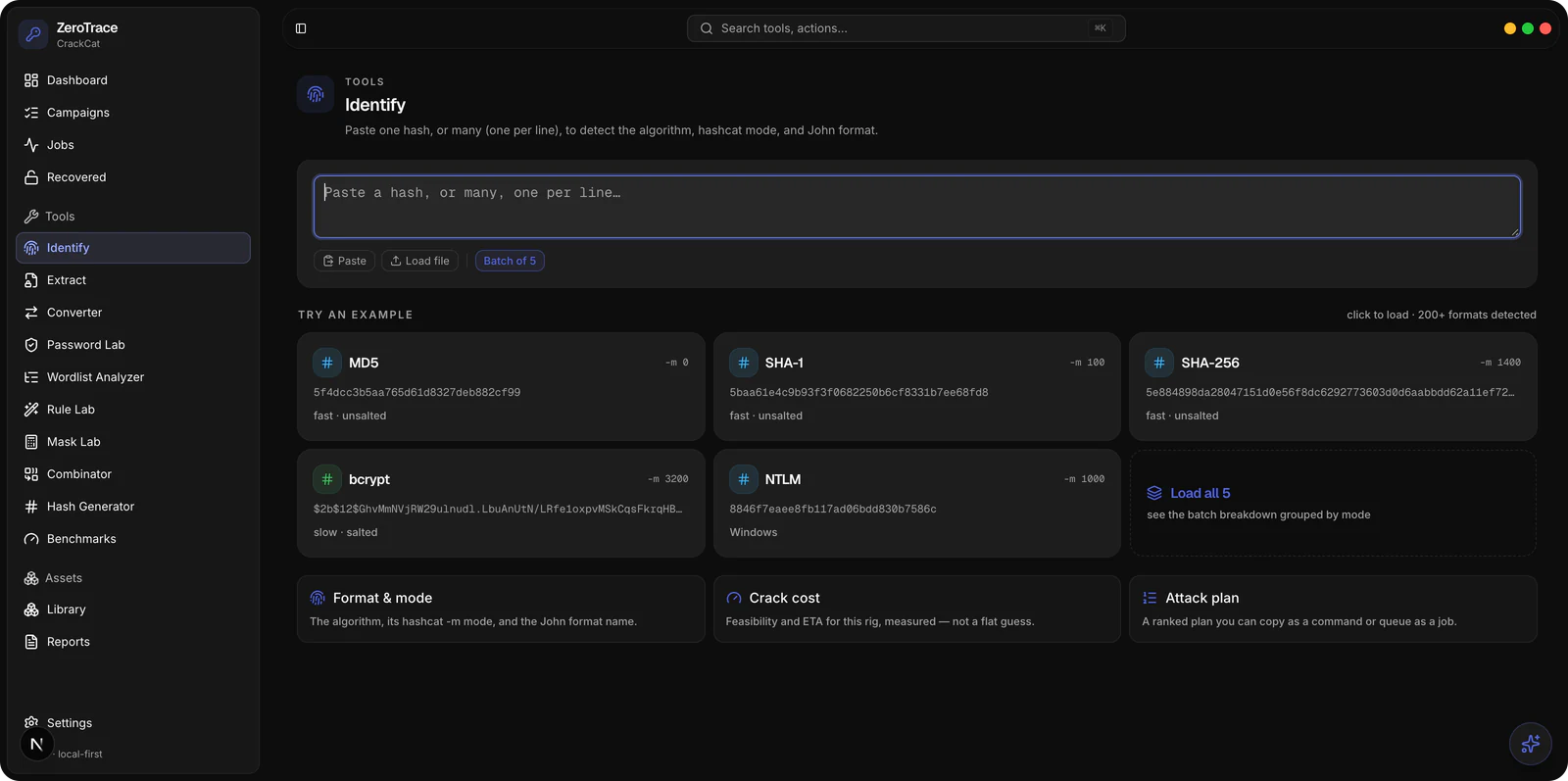Click the Format & mode info card
The height and width of the screenshot is (781, 1568).
tap(501, 610)
